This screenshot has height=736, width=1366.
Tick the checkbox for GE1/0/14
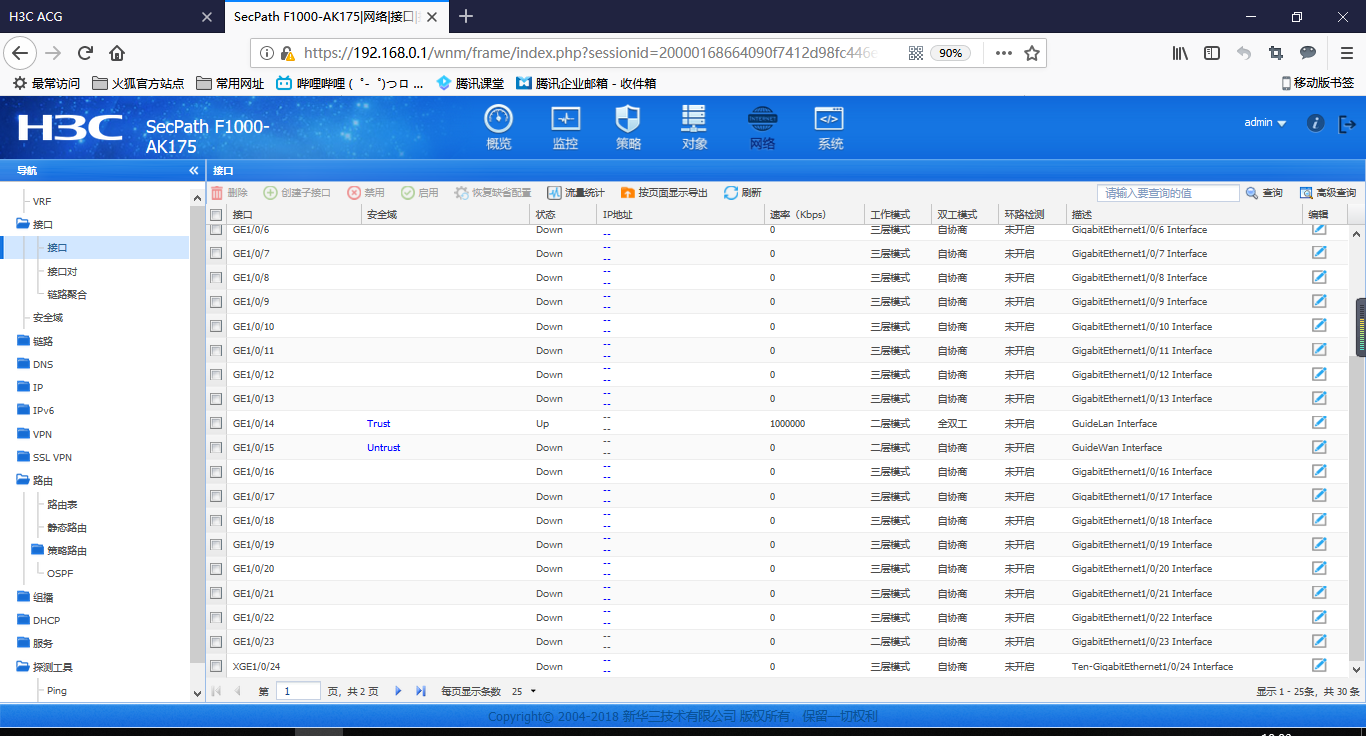[216, 424]
